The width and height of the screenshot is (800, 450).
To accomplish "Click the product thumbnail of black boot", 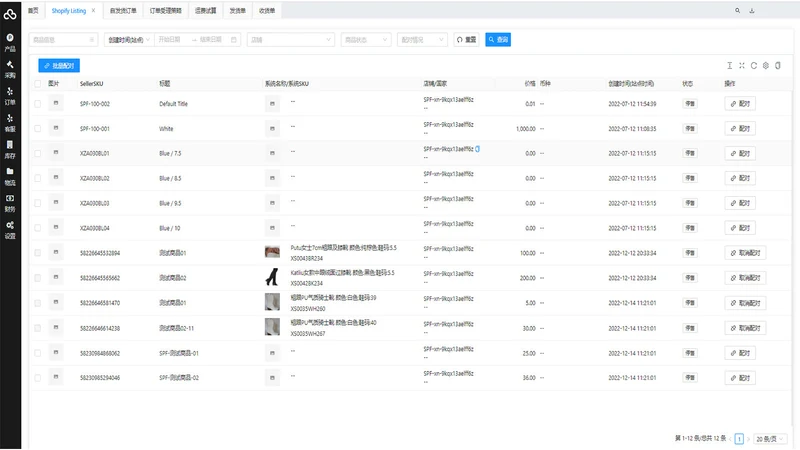I will (272, 277).
